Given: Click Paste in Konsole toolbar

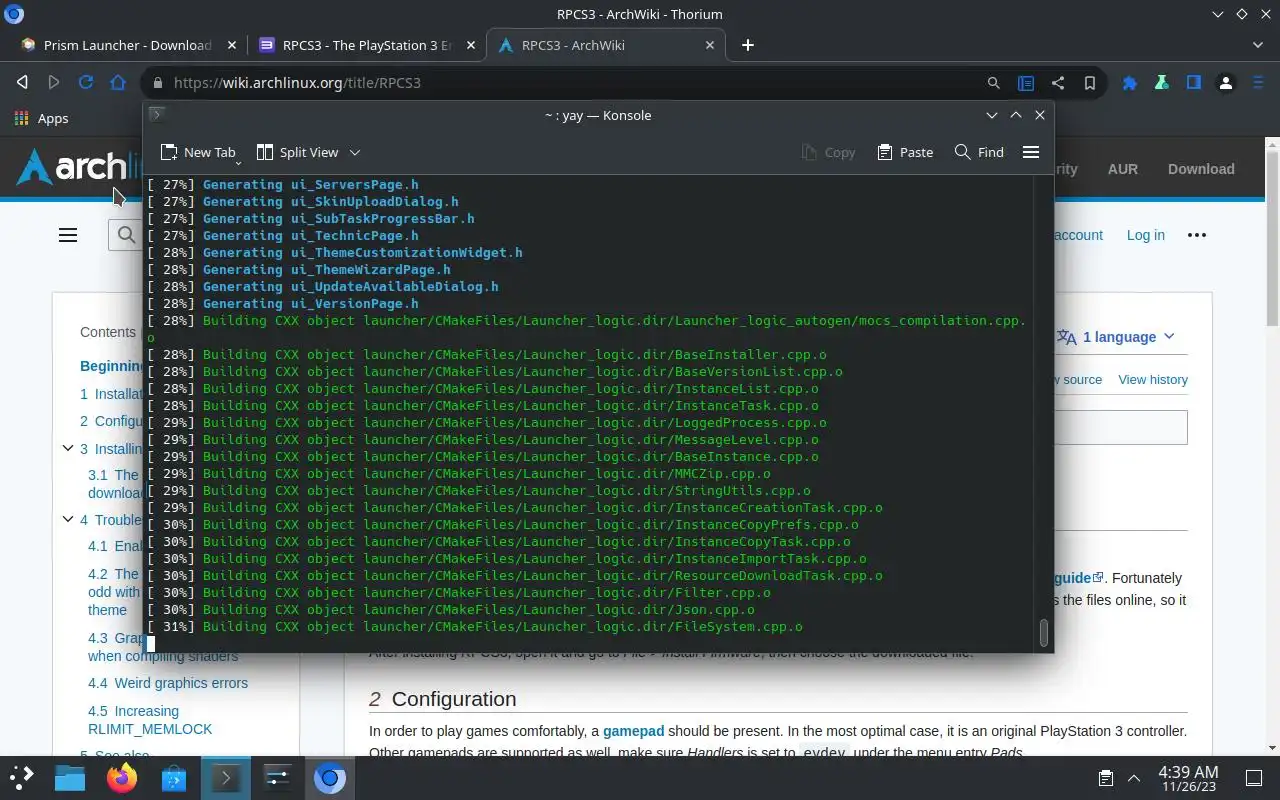Looking at the screenshot, I should click(x=905, y=152).
